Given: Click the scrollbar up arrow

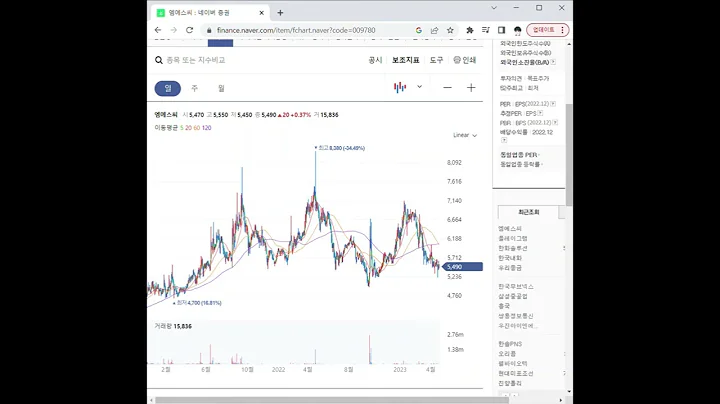Looking at the screenshot, I should pyautogui.click(x=569, y=44).
